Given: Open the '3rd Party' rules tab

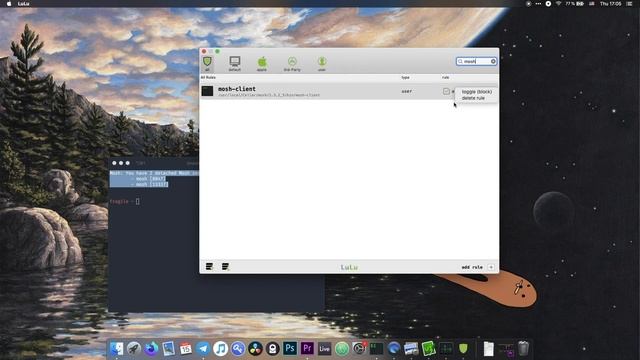Looking at the screenshot, I should coord(292,63).
